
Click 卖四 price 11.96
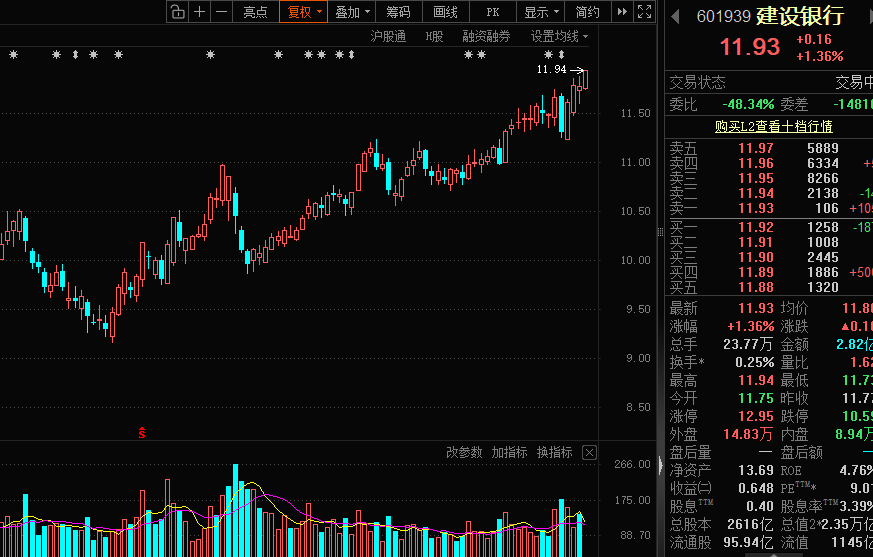point(756,163)
